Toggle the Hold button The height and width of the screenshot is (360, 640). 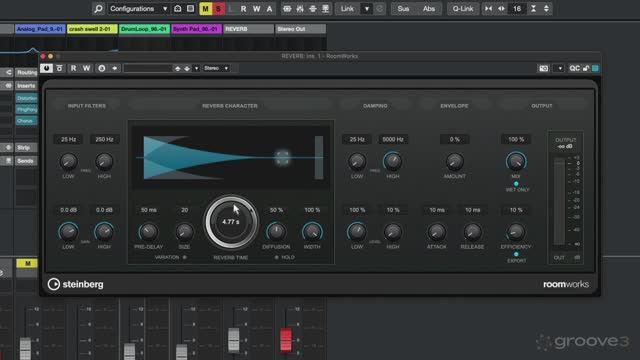(x=276, y=258)
